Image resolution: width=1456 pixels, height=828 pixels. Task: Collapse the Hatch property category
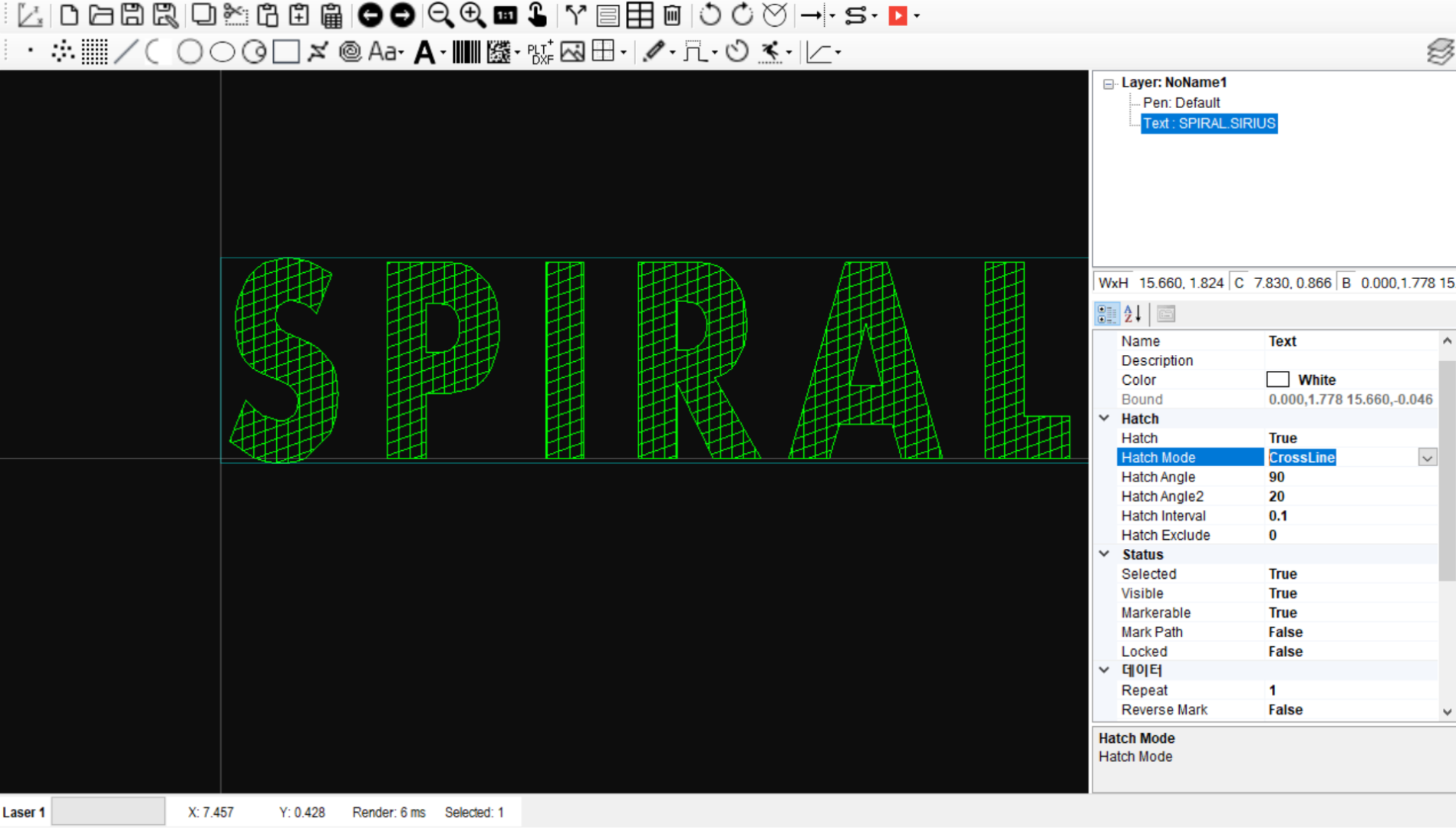[1104, 418]
